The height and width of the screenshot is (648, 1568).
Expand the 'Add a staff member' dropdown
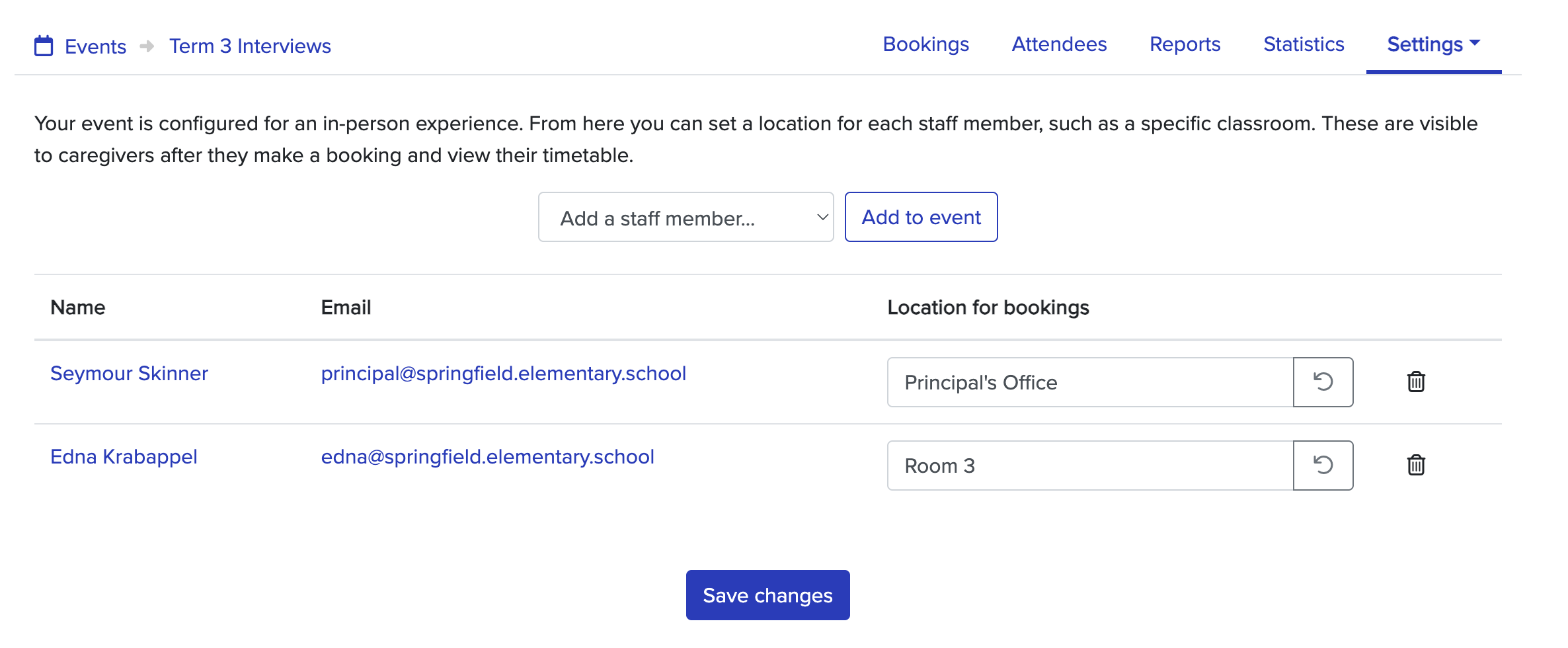click(x=686, y=218)
